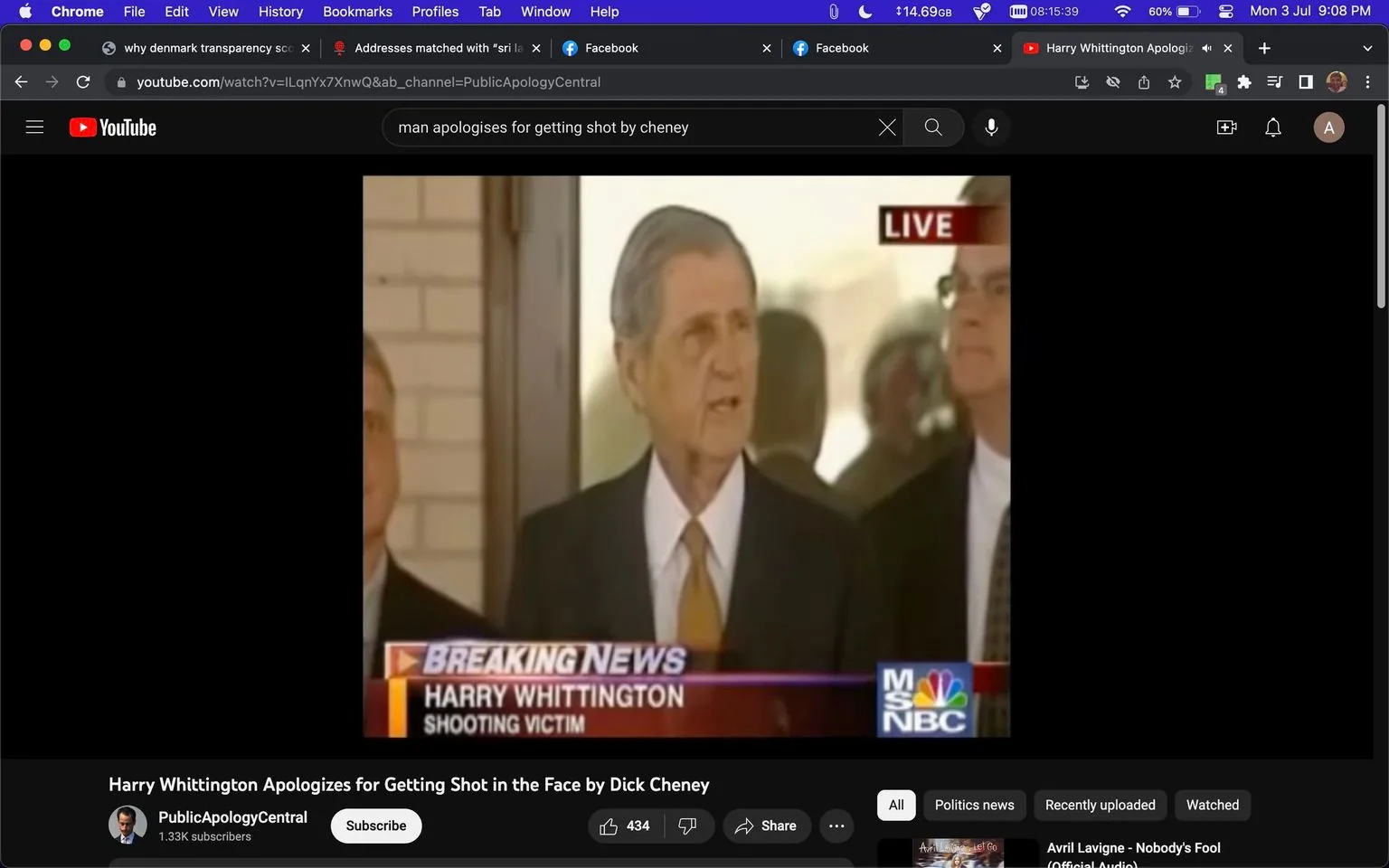This screenshot has height=868, width=1389.
Task: Open the Chrome extensions puzzle icon
Action: (x=1244, y=81)
